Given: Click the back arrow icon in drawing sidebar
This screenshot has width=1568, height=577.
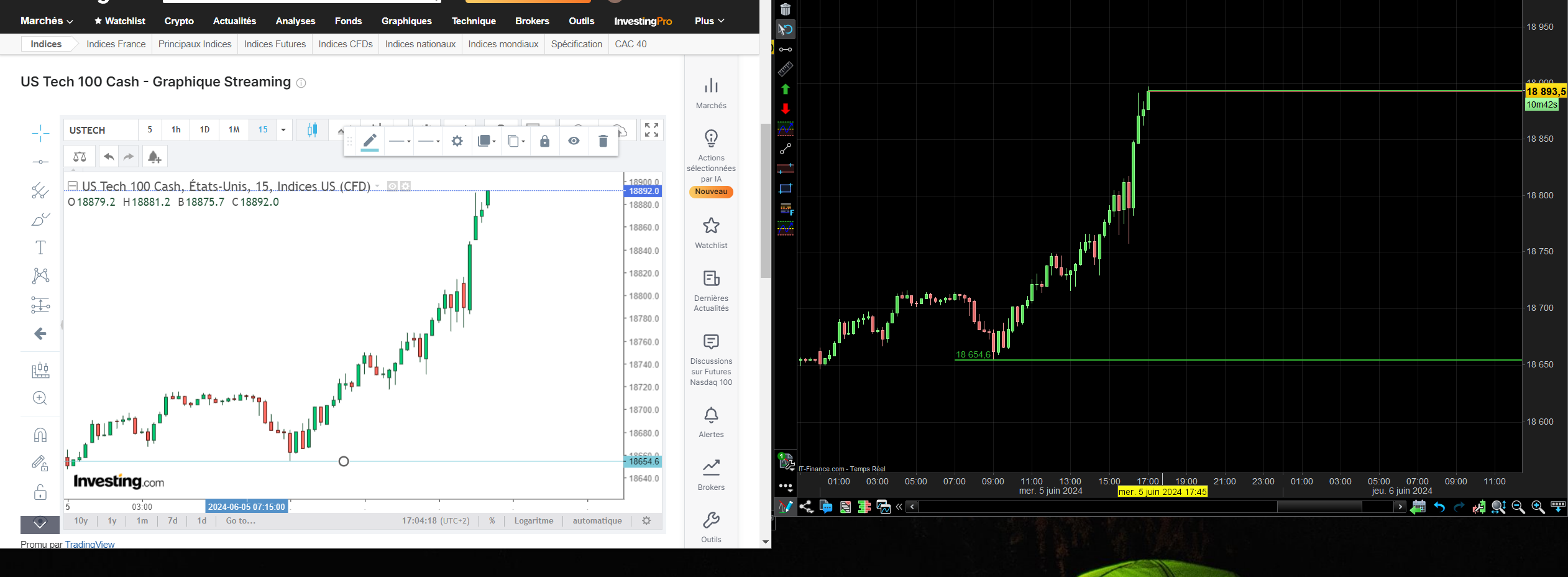Looking at the screenshot, I should pos(40,334).
